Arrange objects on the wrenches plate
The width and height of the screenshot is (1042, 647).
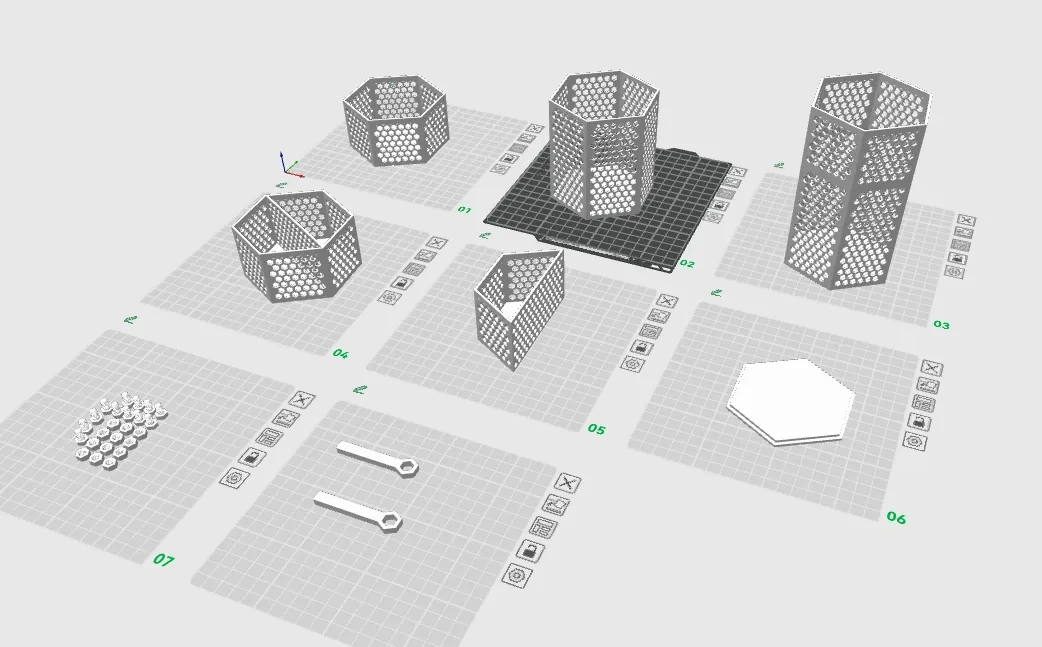pyautogui.click(x=544, y=527)
